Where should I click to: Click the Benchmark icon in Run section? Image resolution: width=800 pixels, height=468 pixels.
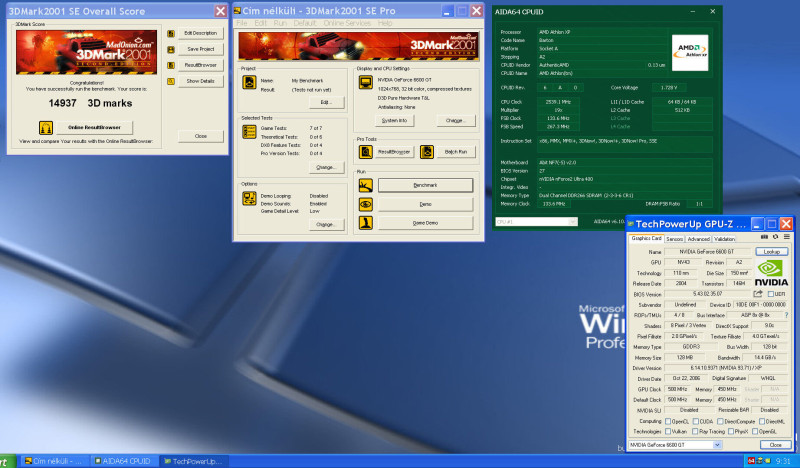click(x=365, y=185)
